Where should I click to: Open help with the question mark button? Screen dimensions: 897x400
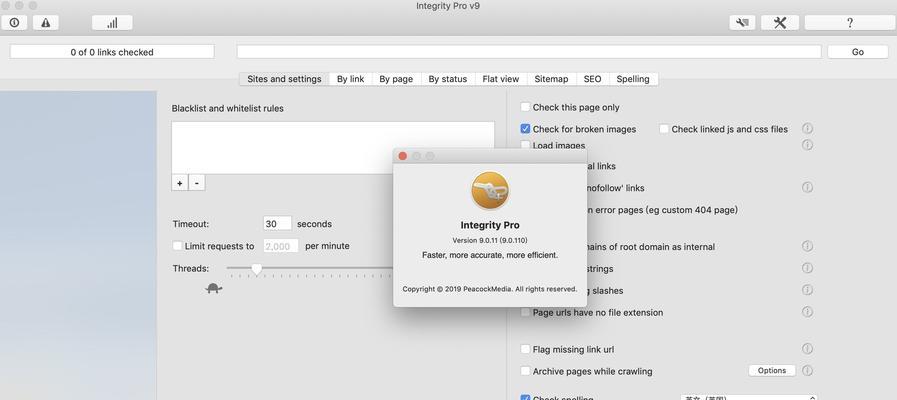pyautogui.click(x=850, y=22)
